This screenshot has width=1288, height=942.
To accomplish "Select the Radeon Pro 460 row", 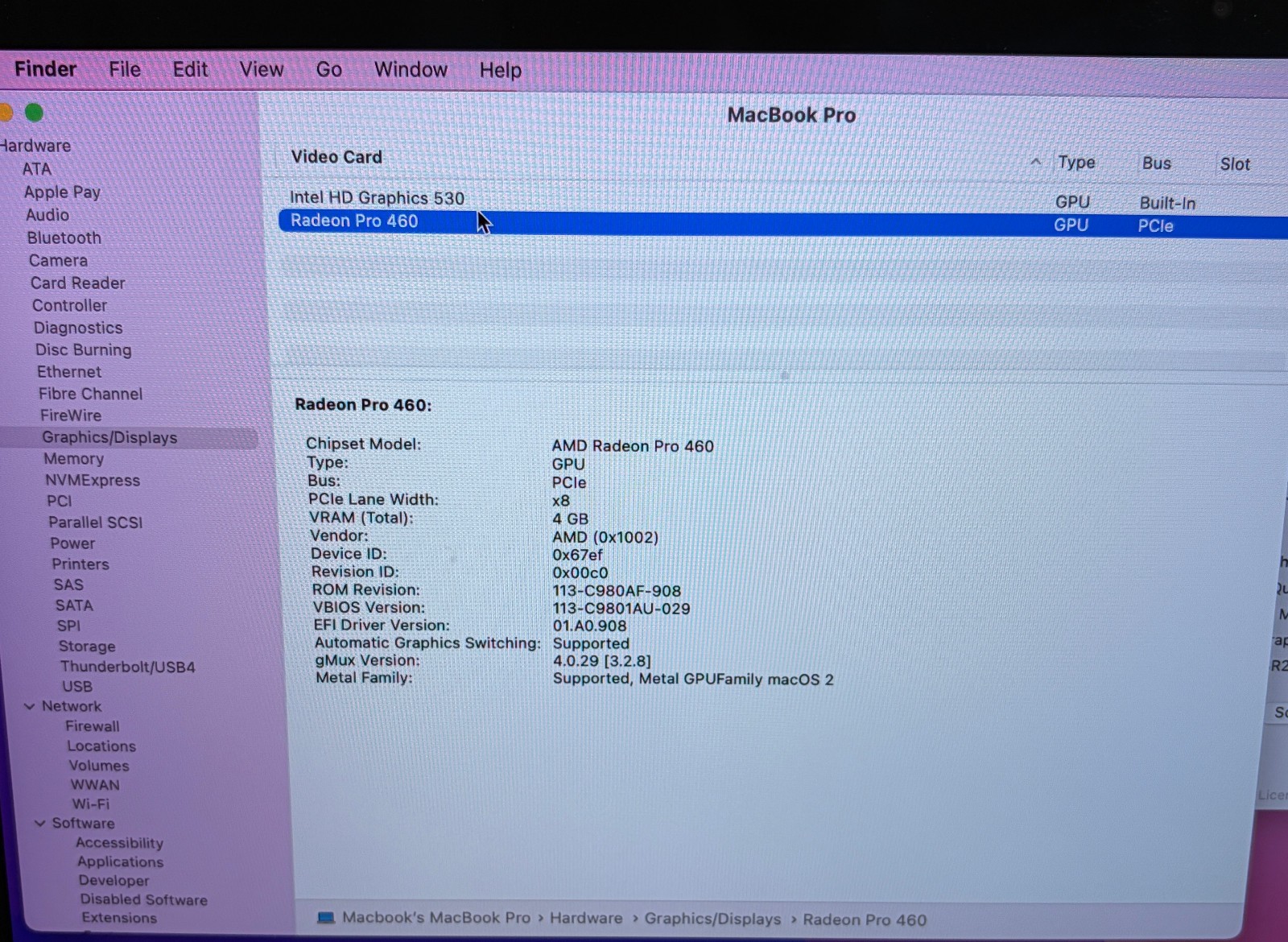I will [x=781, y=223].
